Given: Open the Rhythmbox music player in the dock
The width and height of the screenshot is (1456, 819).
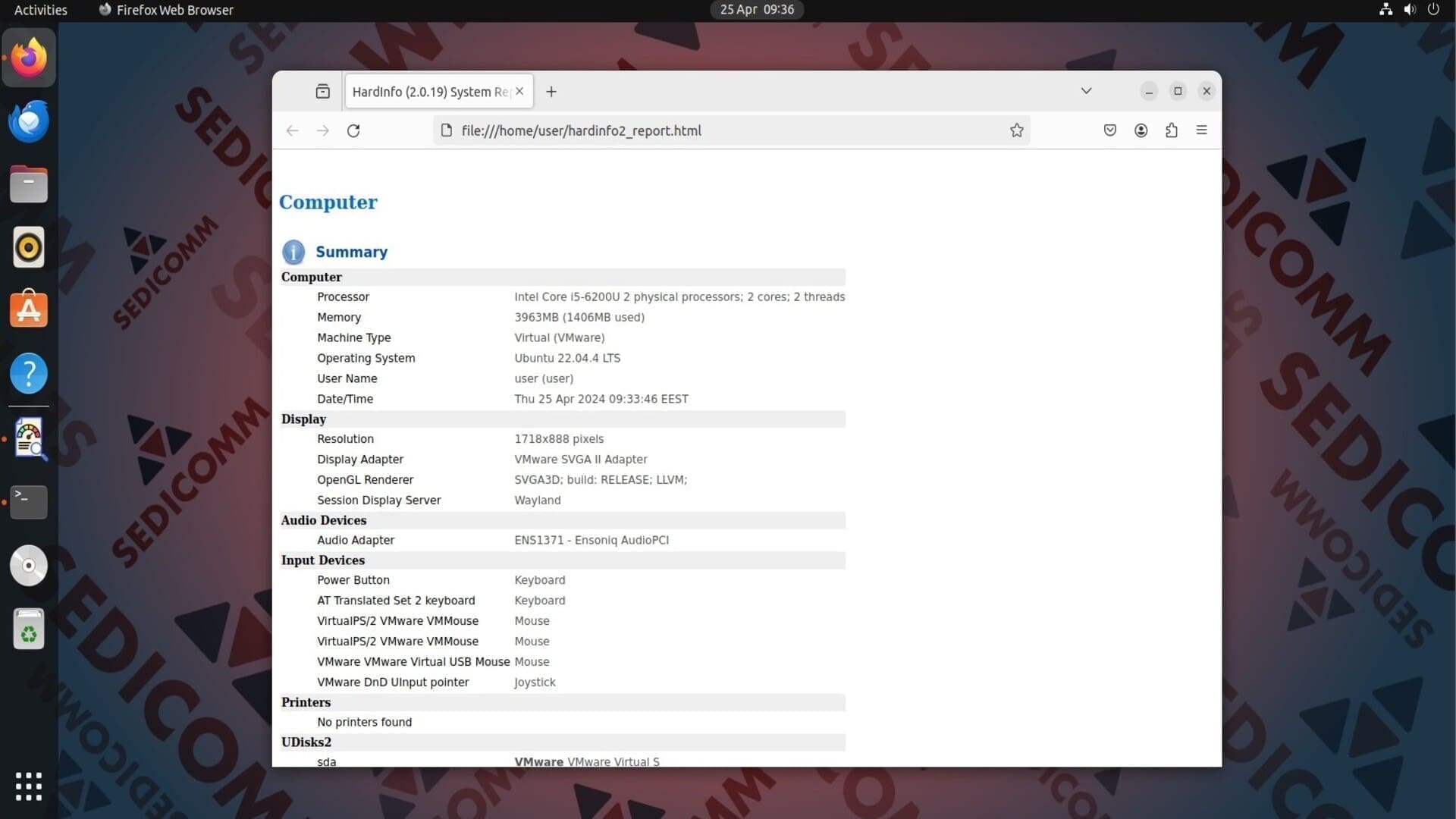Looking at the screenshot, I should point(29,247).
